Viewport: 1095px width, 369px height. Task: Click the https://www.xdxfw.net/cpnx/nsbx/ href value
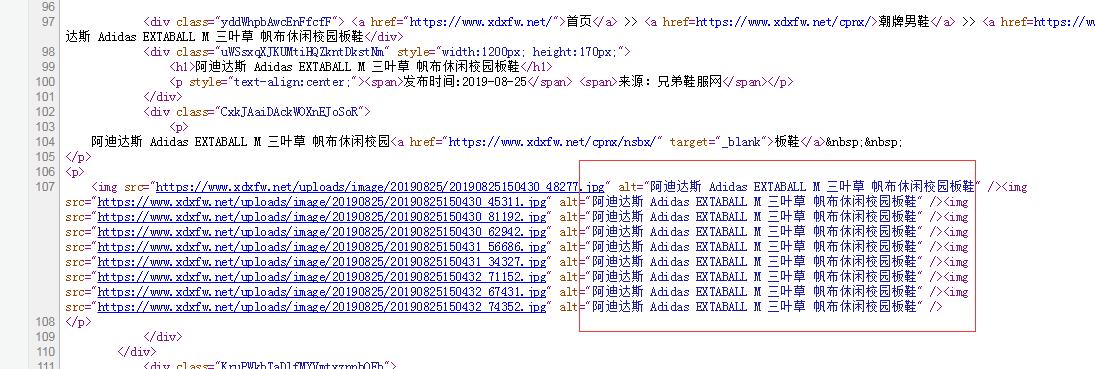(552, 142)
